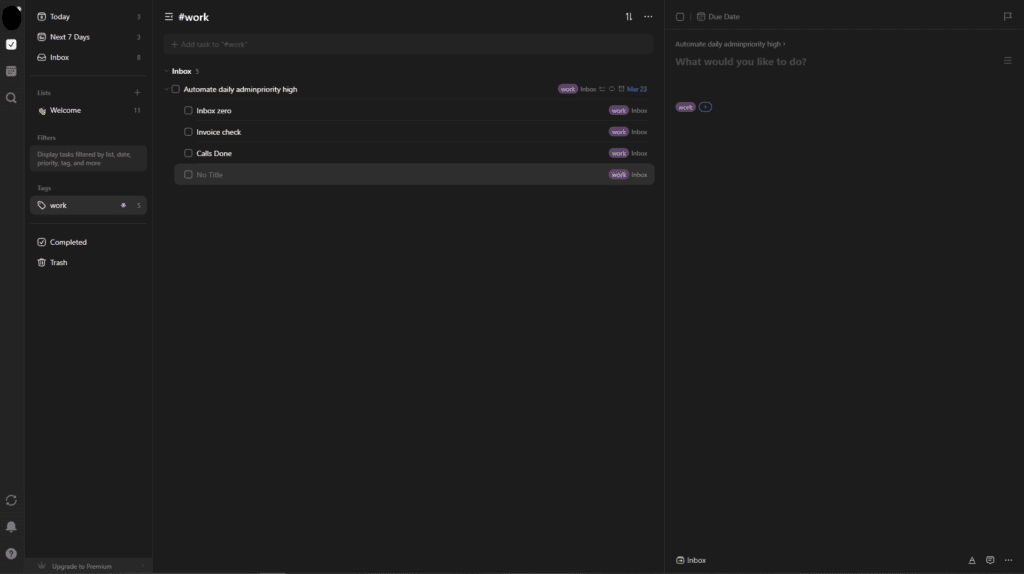
Task: Click the work tag on Automate task row
Action: coord(568,89)
